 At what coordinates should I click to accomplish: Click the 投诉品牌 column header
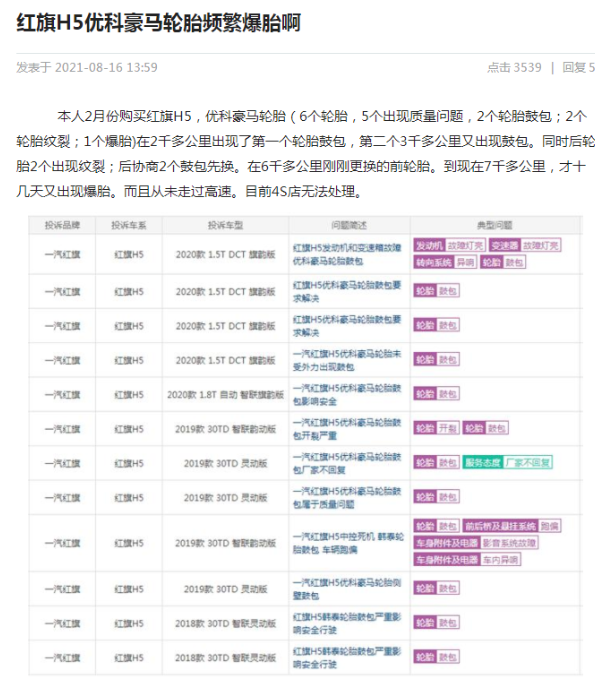(62, 225)
